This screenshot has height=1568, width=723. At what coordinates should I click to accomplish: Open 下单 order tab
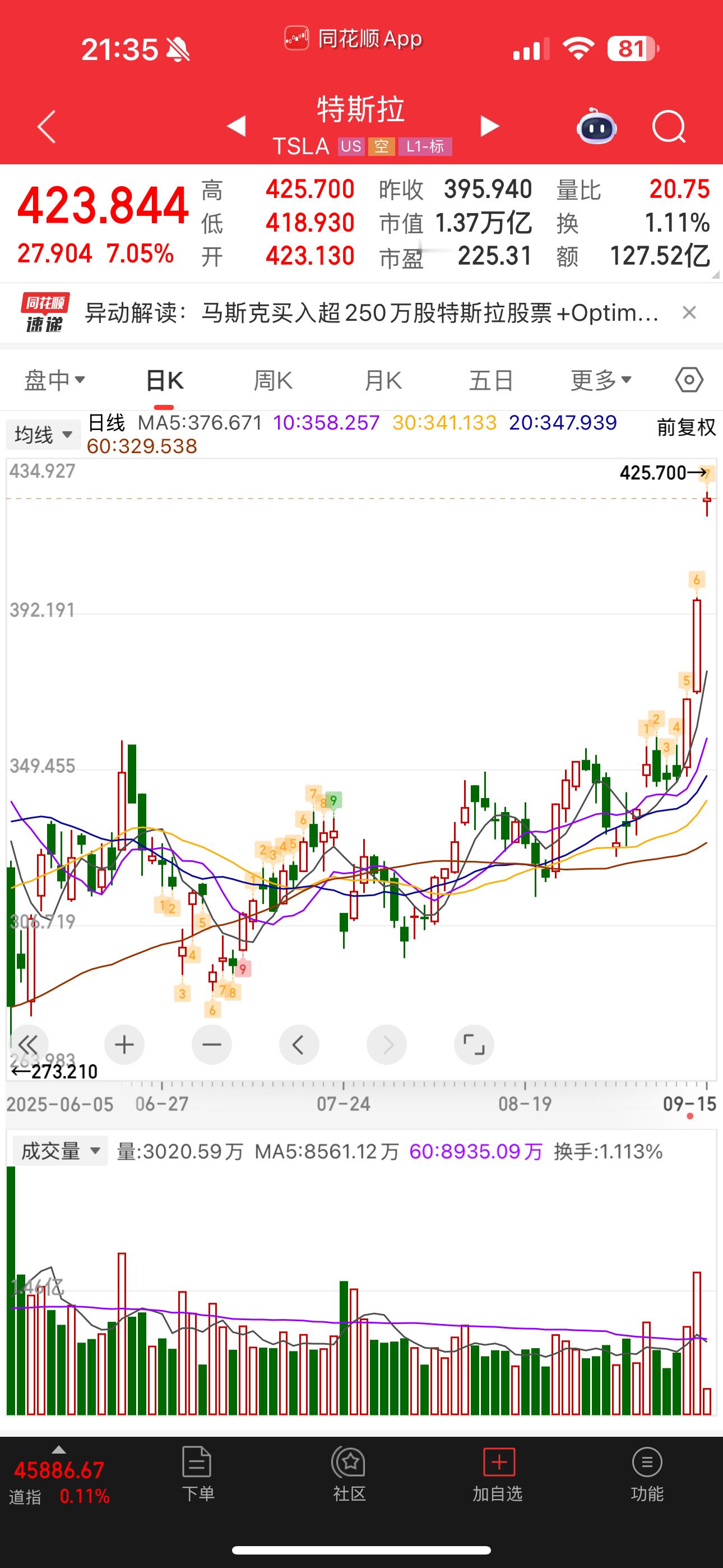(x=198, y=1474)
